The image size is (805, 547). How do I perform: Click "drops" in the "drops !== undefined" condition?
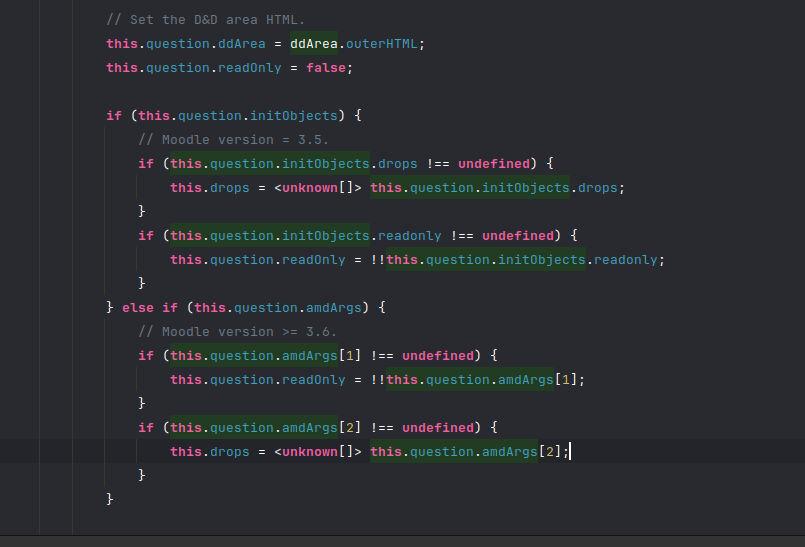[x=397, y=164]
